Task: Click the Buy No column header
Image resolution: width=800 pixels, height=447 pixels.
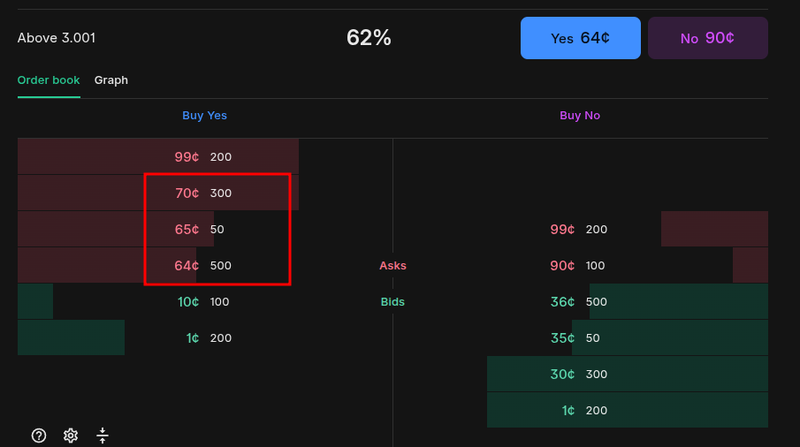Action: click(x=580, y=116)
